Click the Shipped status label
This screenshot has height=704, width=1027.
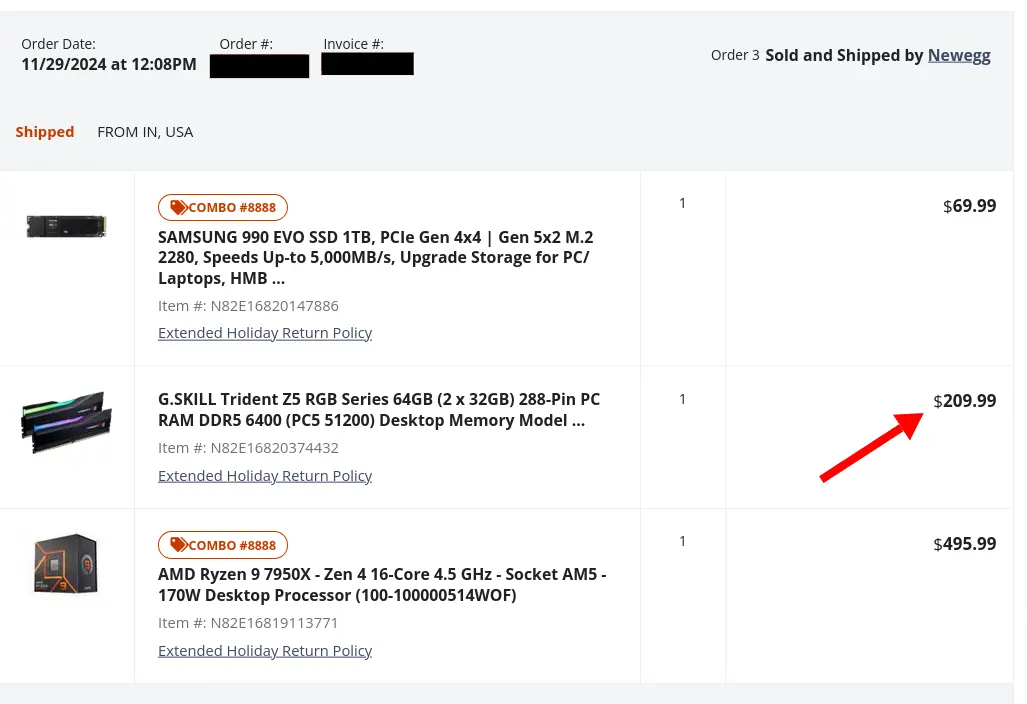coord(45,132)
